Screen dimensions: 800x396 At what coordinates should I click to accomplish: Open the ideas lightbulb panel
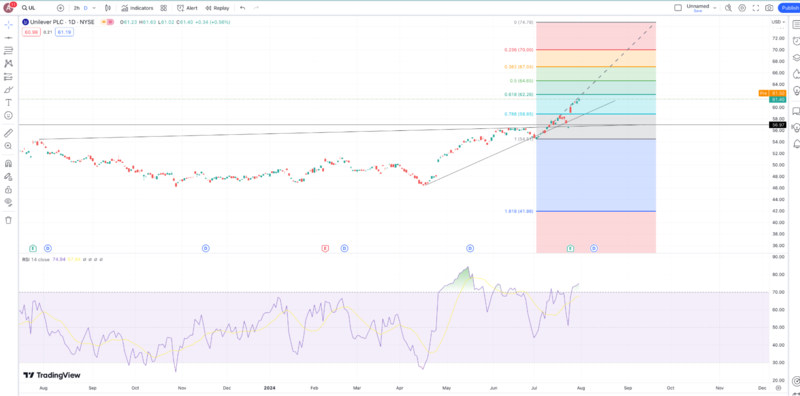pyautogui.click(x=796, y=90)
